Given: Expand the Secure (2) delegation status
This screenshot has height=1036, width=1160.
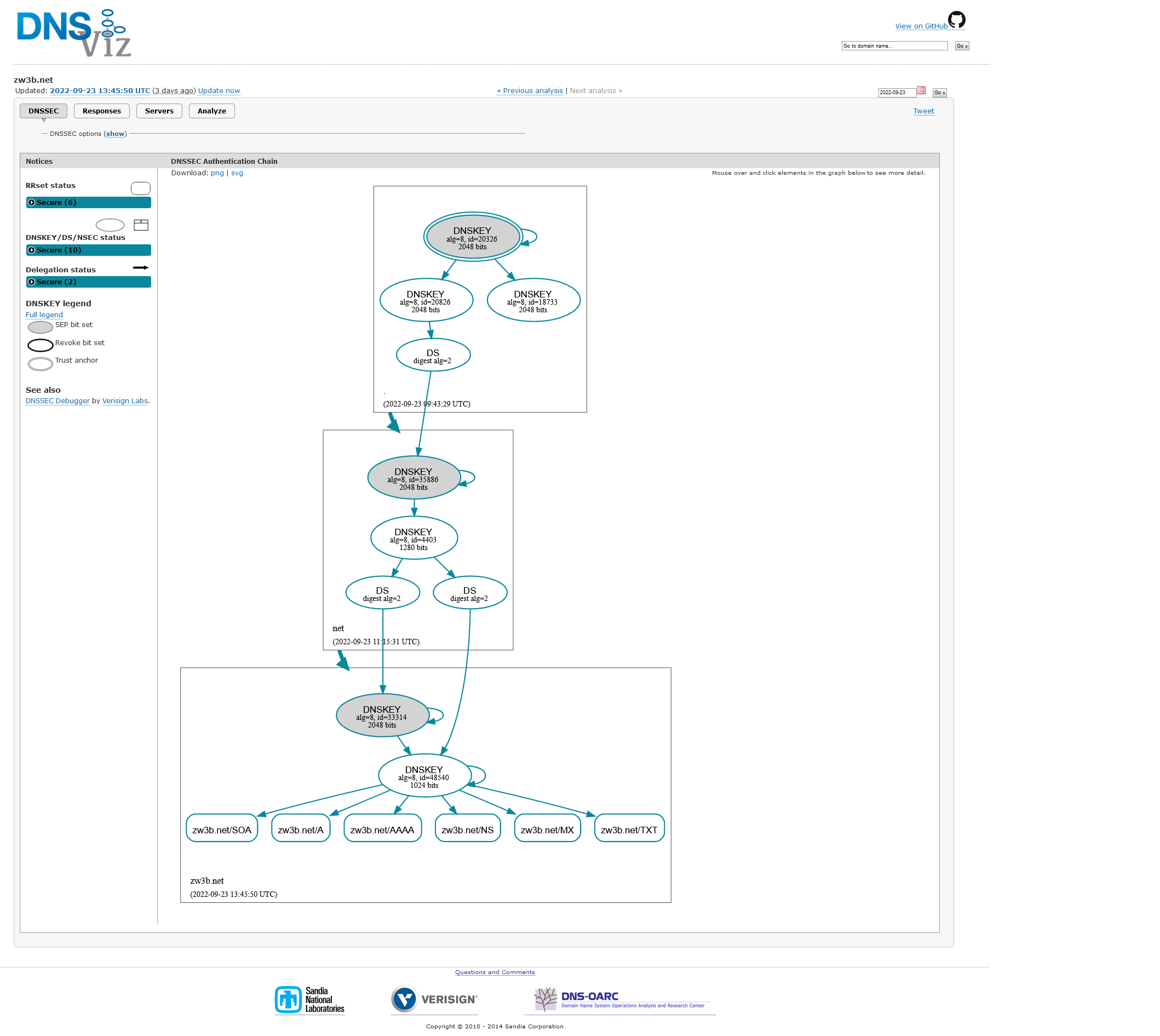Looking at the screenshot, I should click(x=89, y=282).
